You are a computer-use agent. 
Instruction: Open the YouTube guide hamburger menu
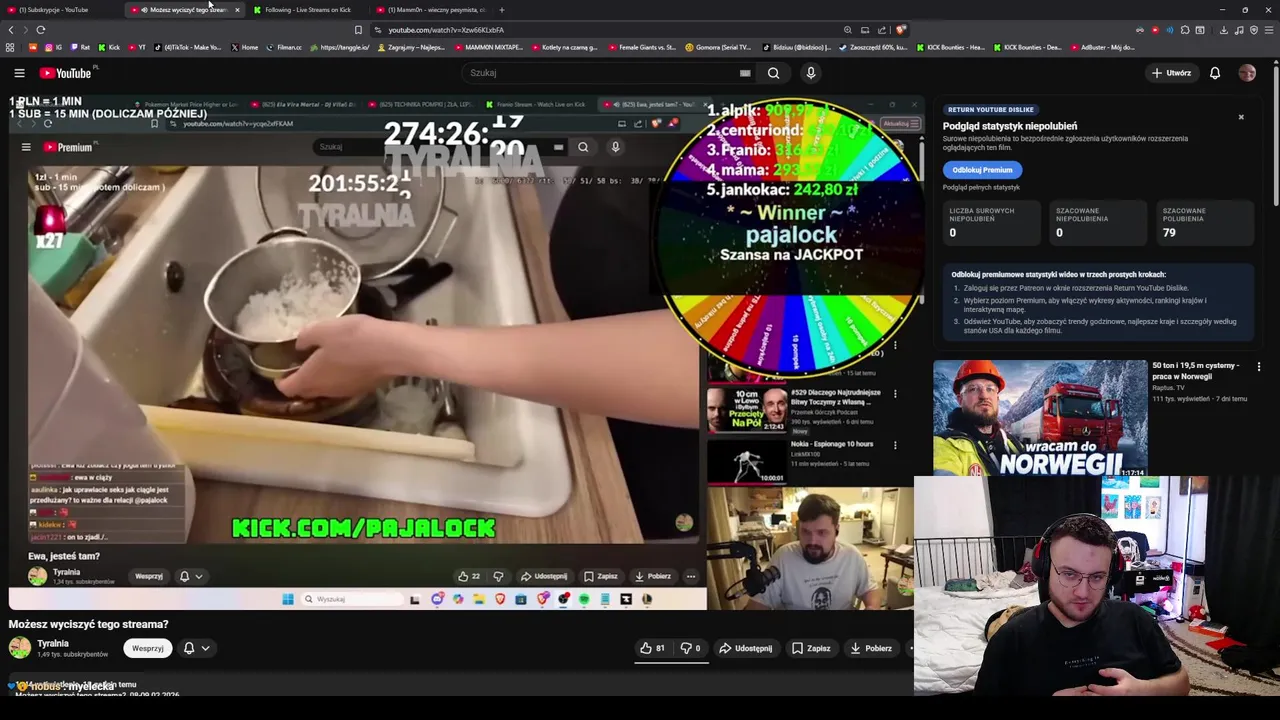click(19, 73)
